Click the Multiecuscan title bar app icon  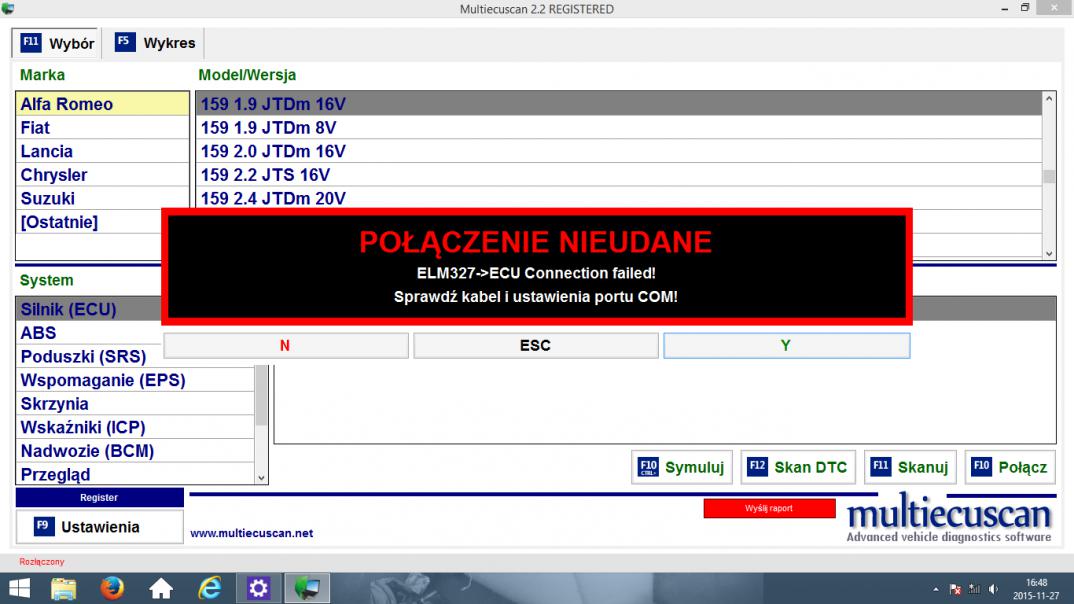click(x=8, y=8)
